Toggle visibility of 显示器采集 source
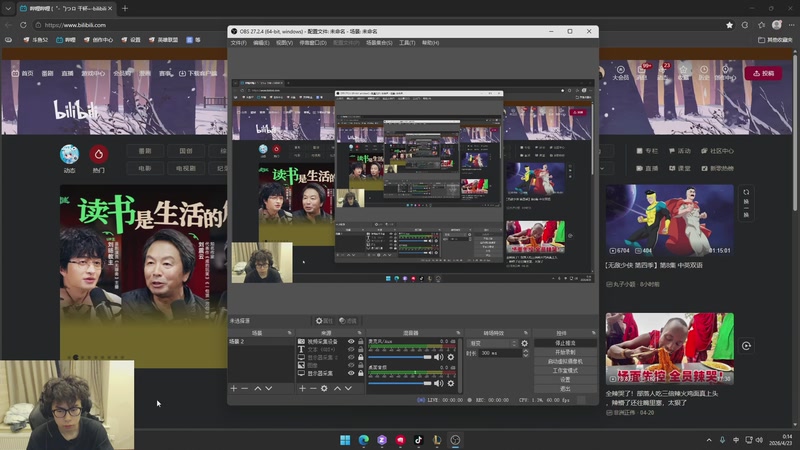Viewport: 800px width, 450px height. [x=350, y=373]
